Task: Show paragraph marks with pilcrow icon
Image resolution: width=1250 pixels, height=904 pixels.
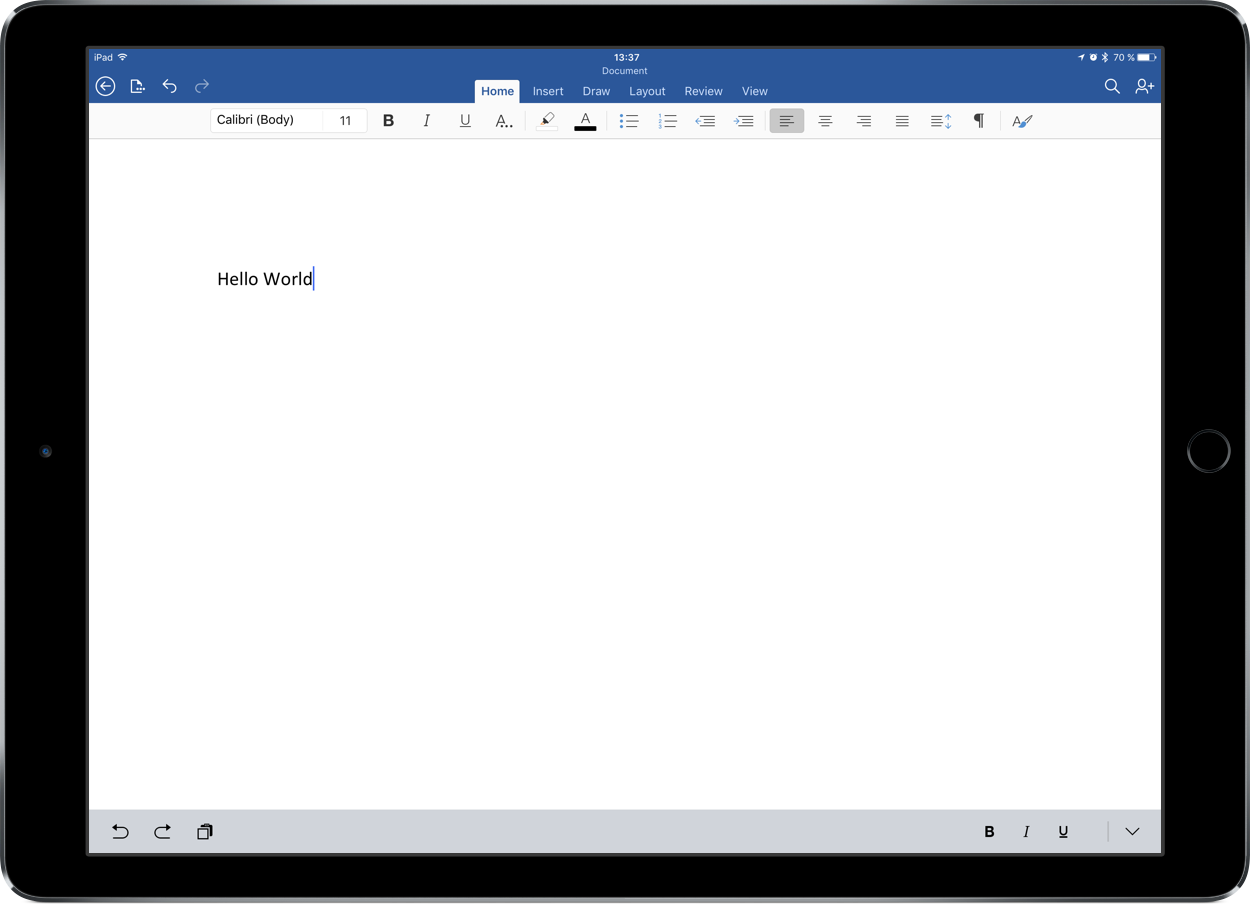Action: click(979, 121)
